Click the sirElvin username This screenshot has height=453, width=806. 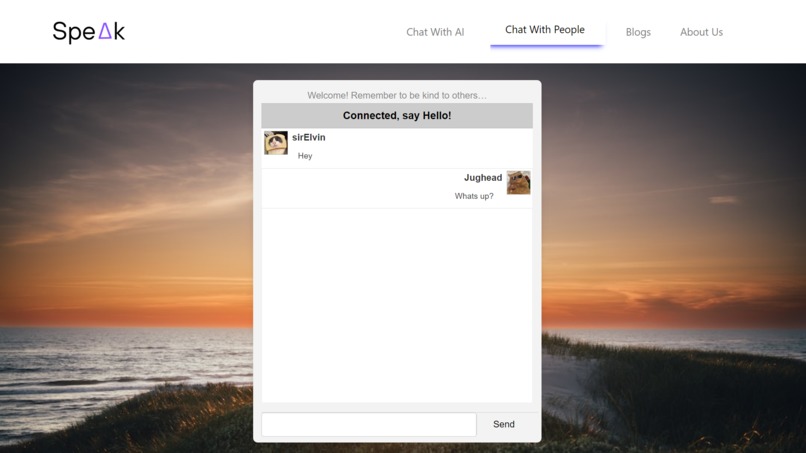point(308,137)
